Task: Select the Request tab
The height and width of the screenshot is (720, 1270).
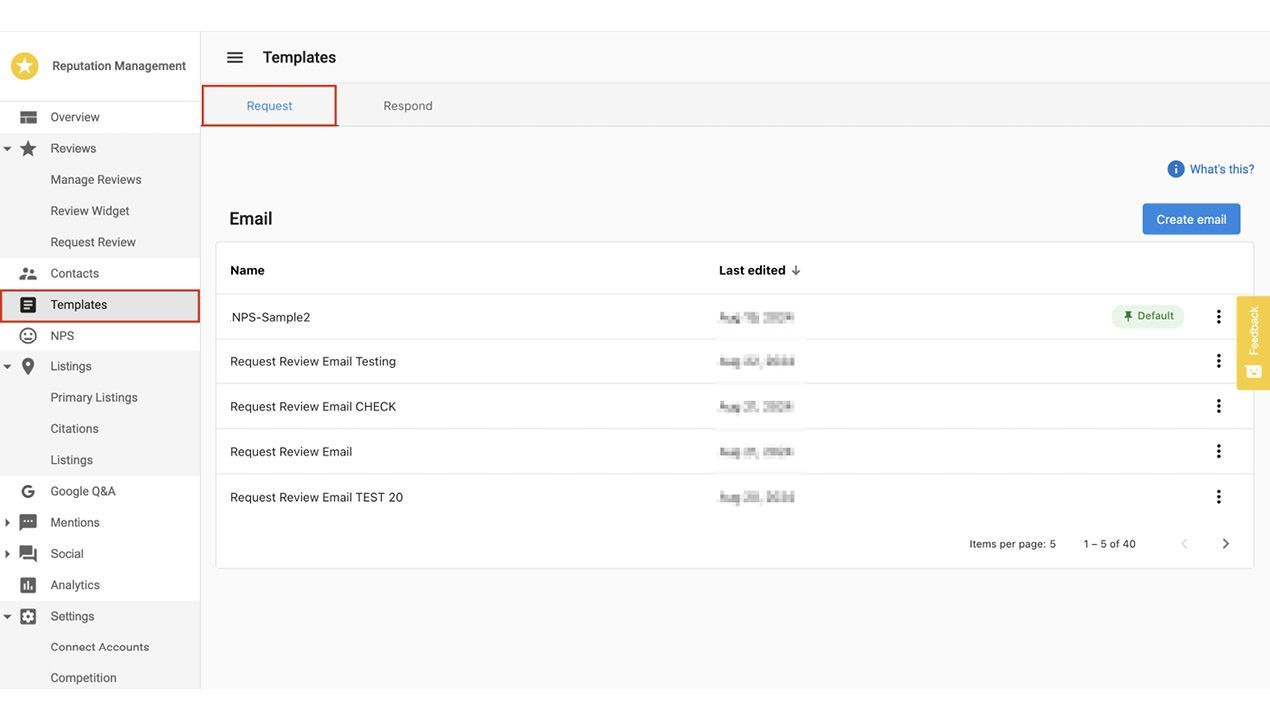Action: click(x=269, y=106)
